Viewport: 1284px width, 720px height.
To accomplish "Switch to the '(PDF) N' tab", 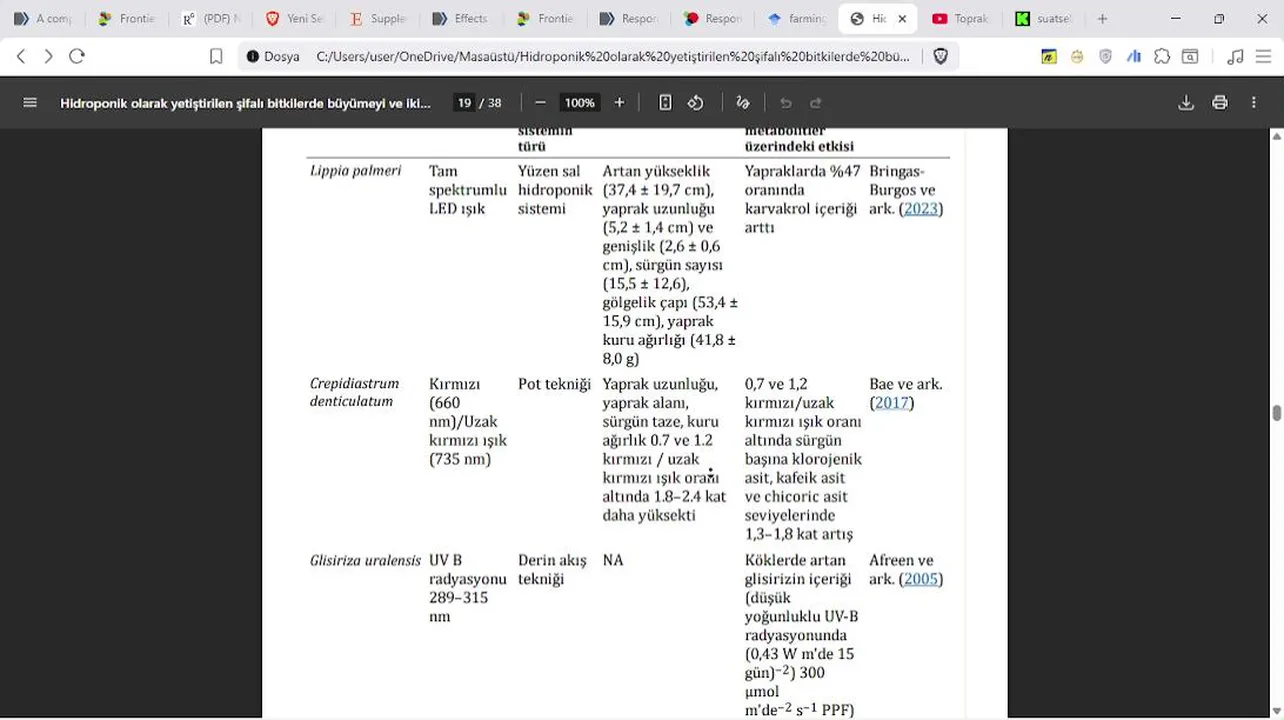I will pyautogui.click(x=210, y=18).
